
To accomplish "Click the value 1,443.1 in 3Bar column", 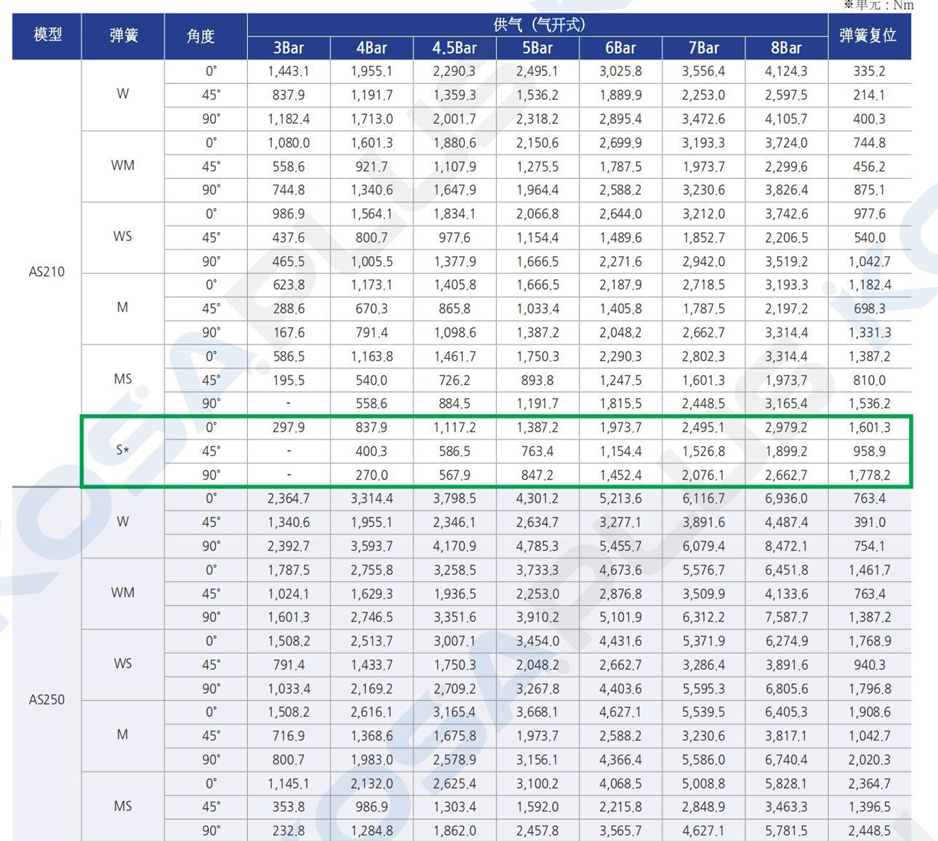I will (x=289, y=71).
